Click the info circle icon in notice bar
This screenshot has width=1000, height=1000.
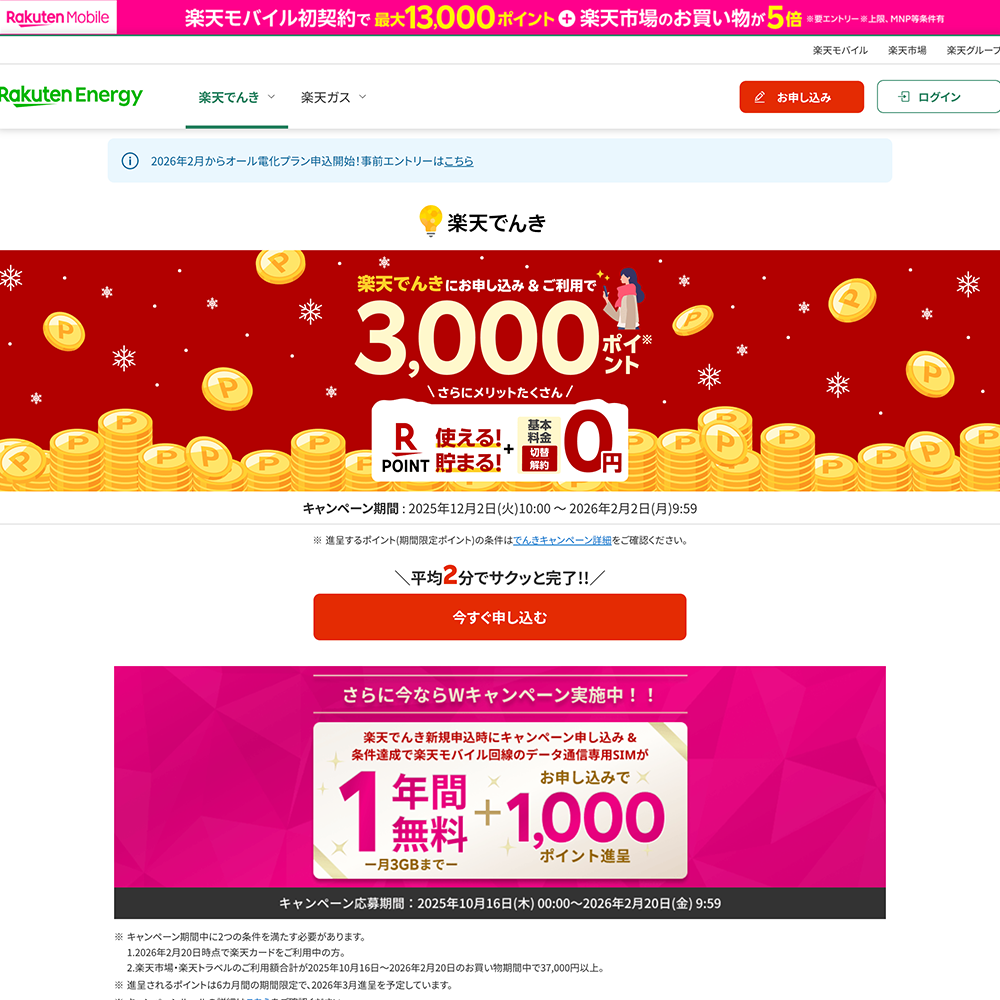pos(130,161)
